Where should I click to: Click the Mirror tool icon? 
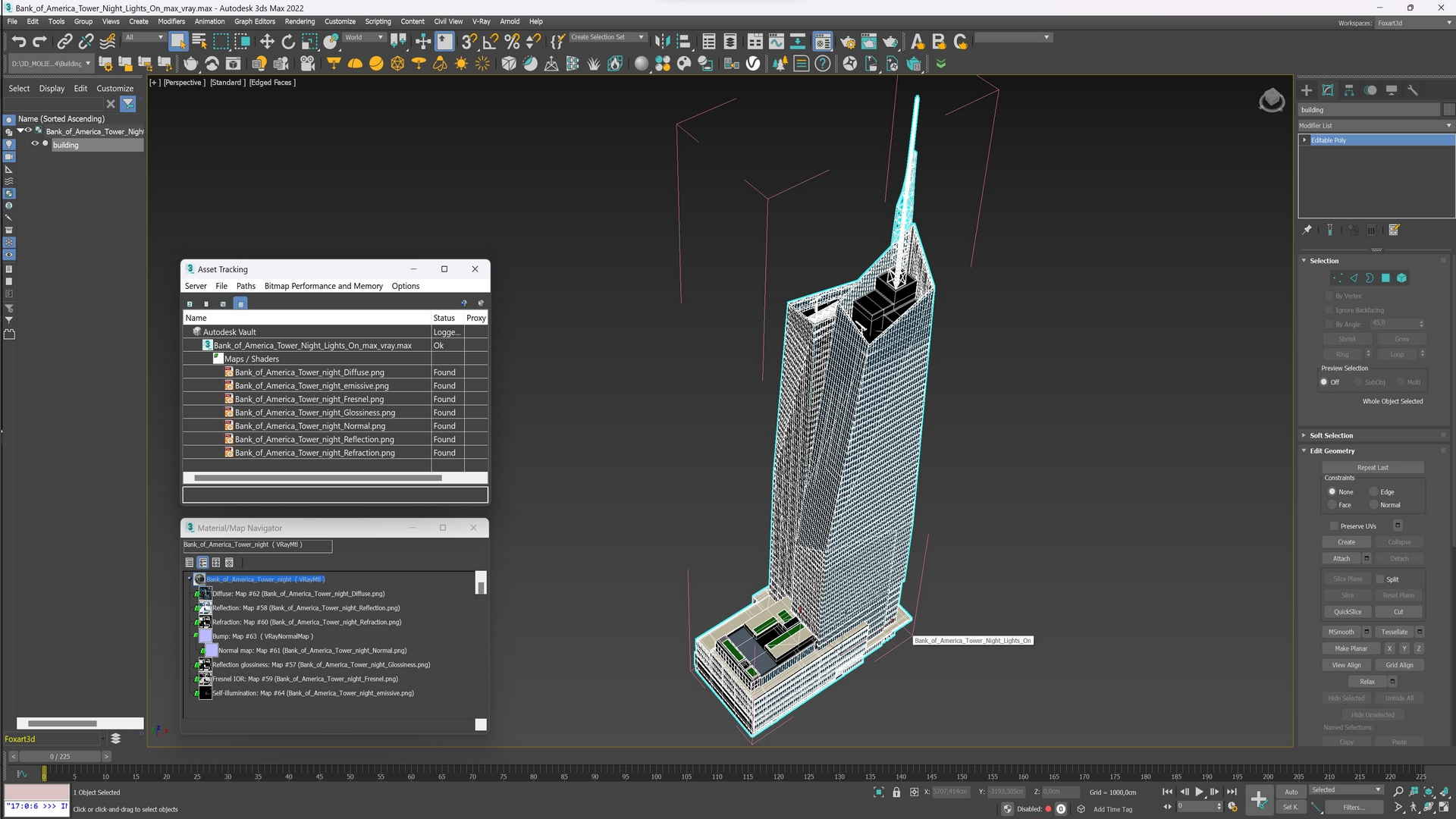coord(662,41)
